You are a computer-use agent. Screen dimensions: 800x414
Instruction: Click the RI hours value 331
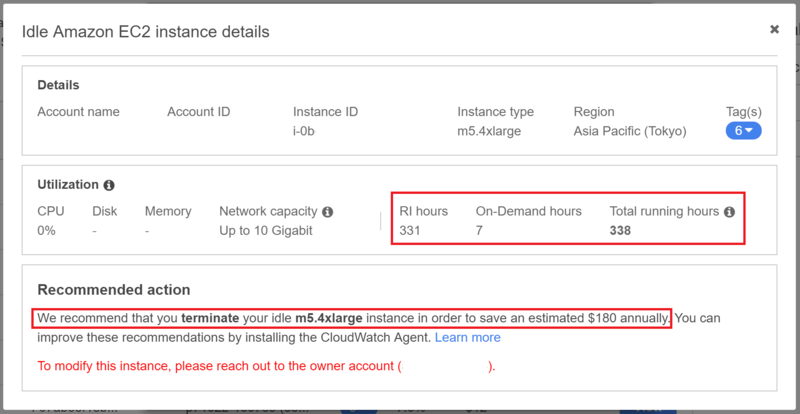pos(410,231)
